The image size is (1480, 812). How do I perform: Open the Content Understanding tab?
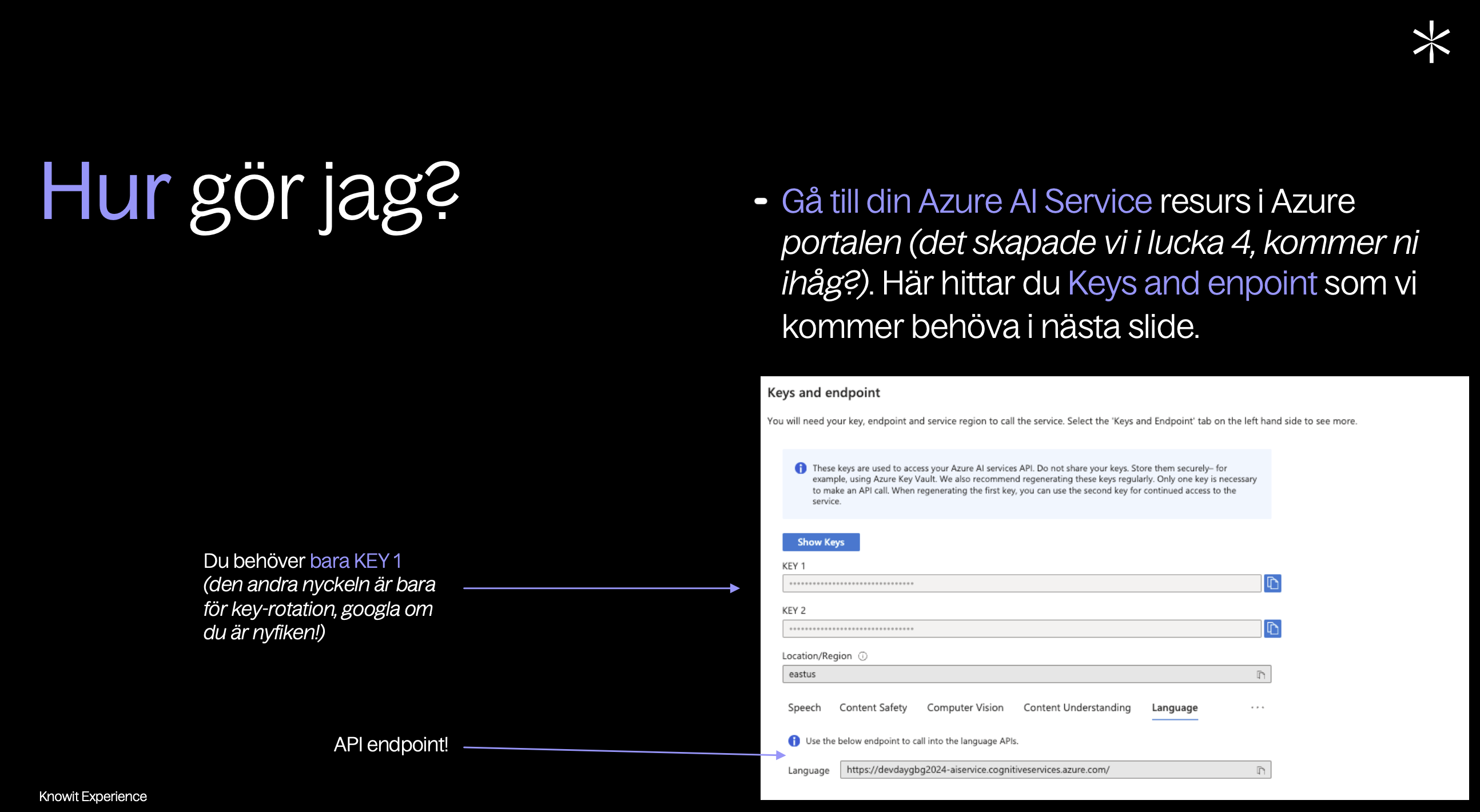tap(1077, 707)
